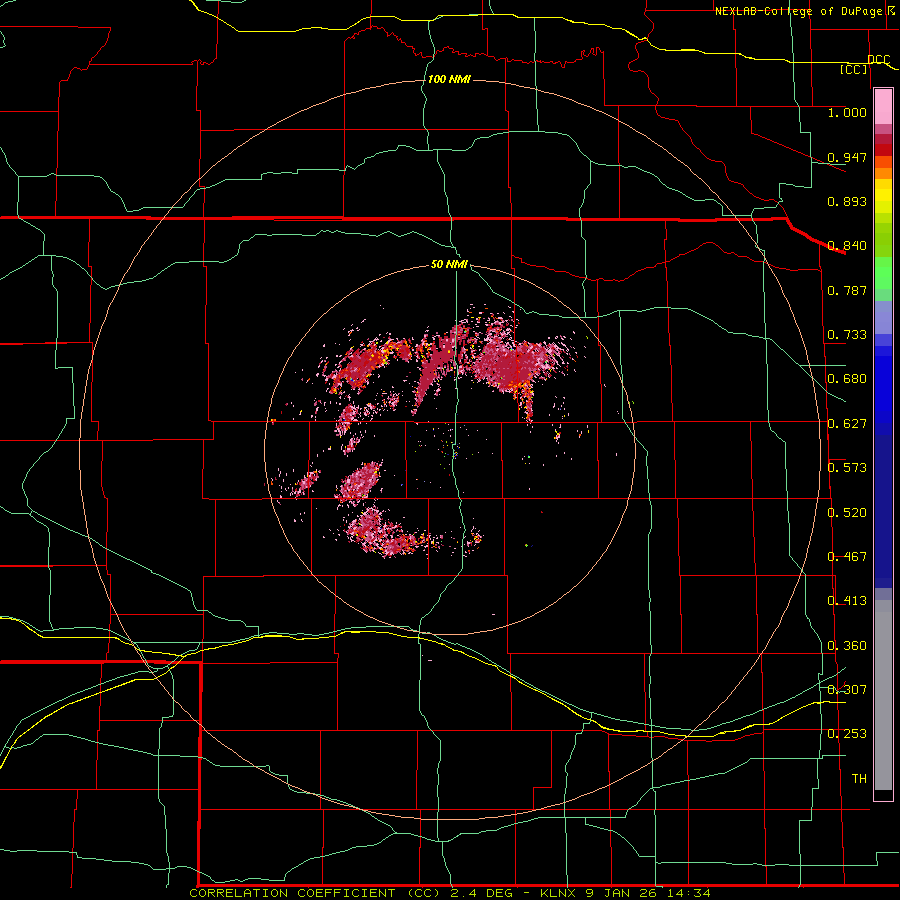Pick the lavender segment of color bar
Viewport: 900px width, 900px height.
(x=883, y=318)
